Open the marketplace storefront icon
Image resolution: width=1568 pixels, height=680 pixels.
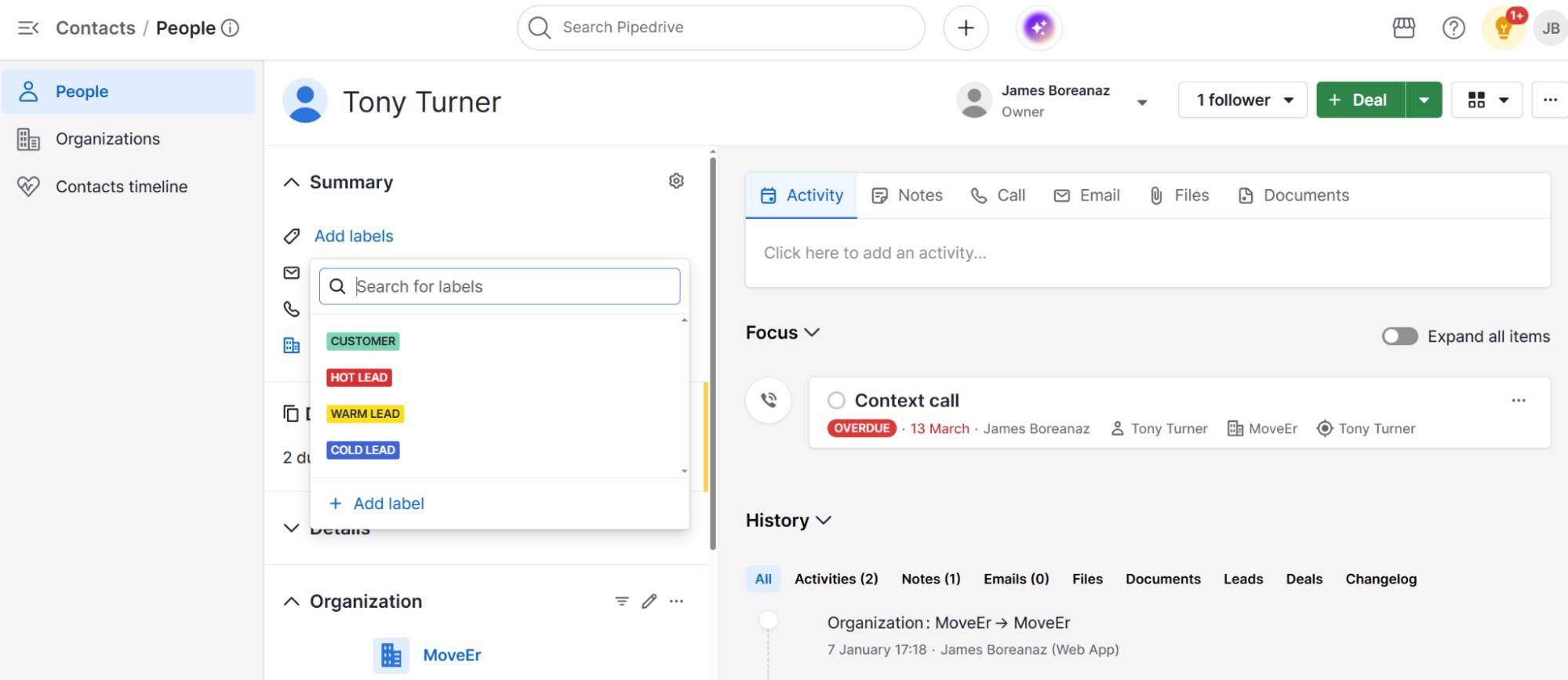(x=1403, y=28)
